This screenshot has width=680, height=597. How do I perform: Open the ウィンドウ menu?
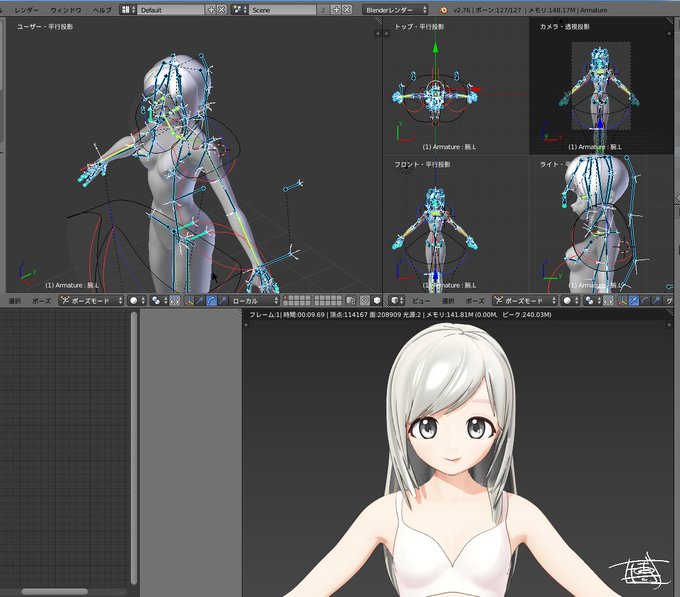pos(65,10)
